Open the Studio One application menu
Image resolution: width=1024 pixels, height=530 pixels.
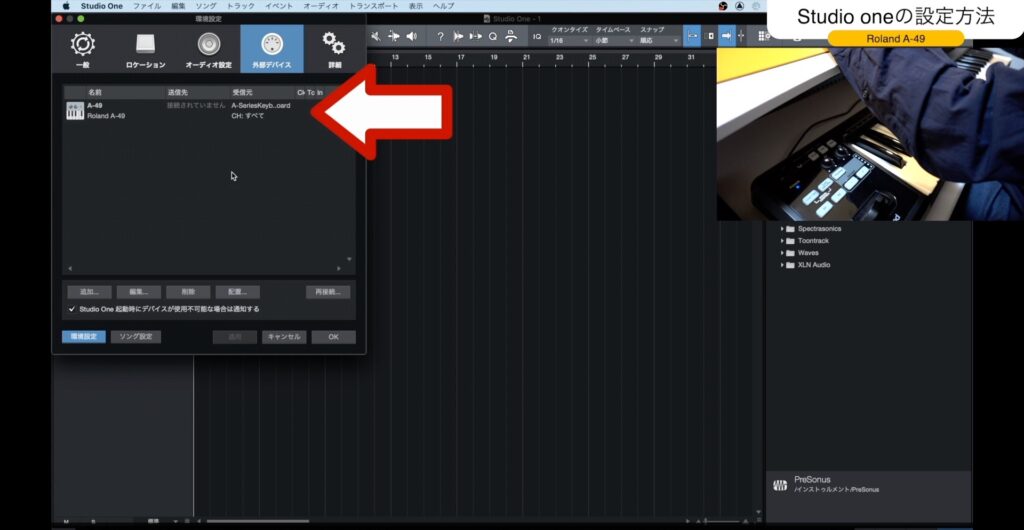tap(101, 6)
